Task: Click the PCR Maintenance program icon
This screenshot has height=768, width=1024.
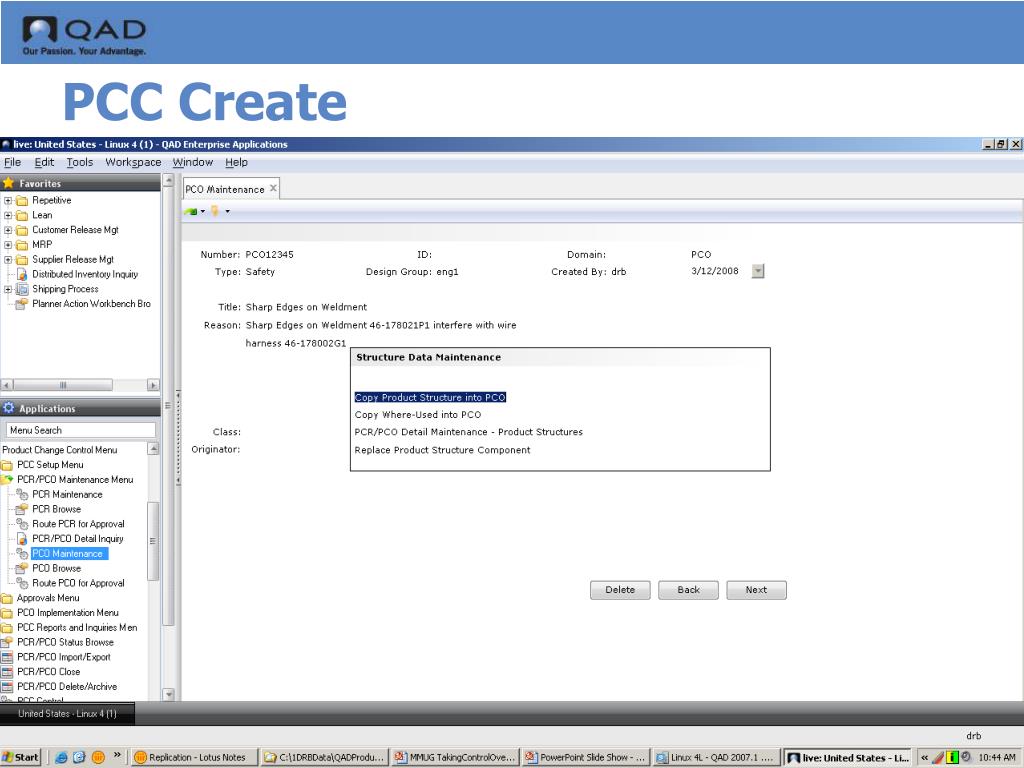Action: pyautogui.click(x=22, y=494)
